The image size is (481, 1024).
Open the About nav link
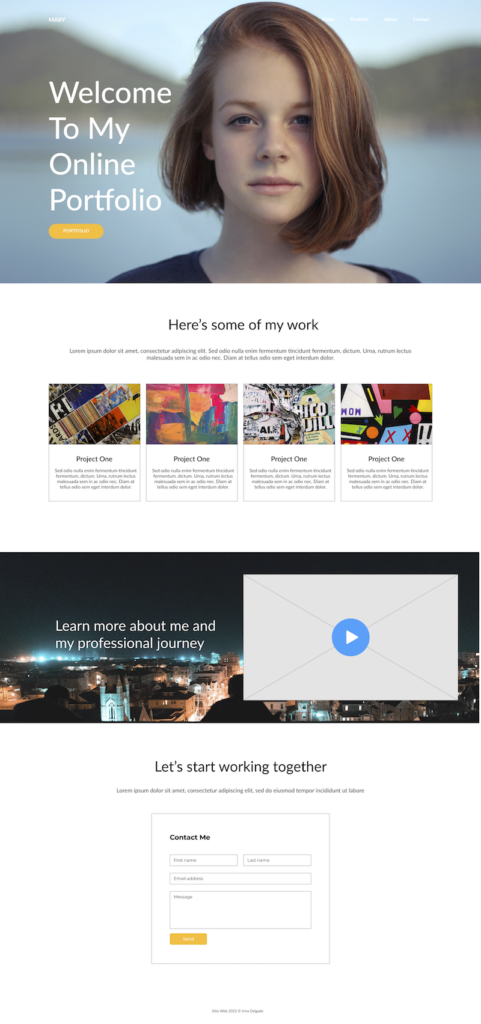(x=390, y=20)
